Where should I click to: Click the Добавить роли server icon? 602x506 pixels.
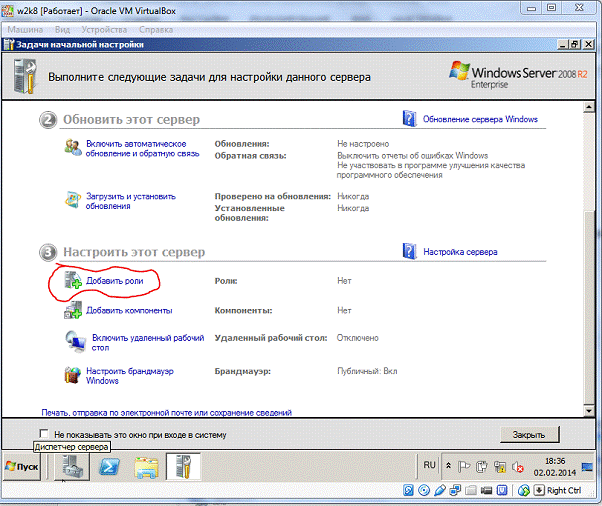click(x=73, y=280)
